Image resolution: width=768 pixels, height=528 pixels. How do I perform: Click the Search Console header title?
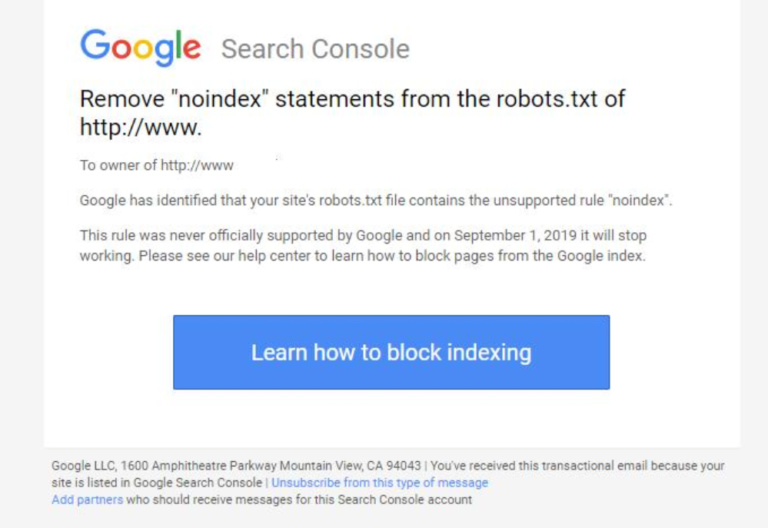click(x=315, y=49)
